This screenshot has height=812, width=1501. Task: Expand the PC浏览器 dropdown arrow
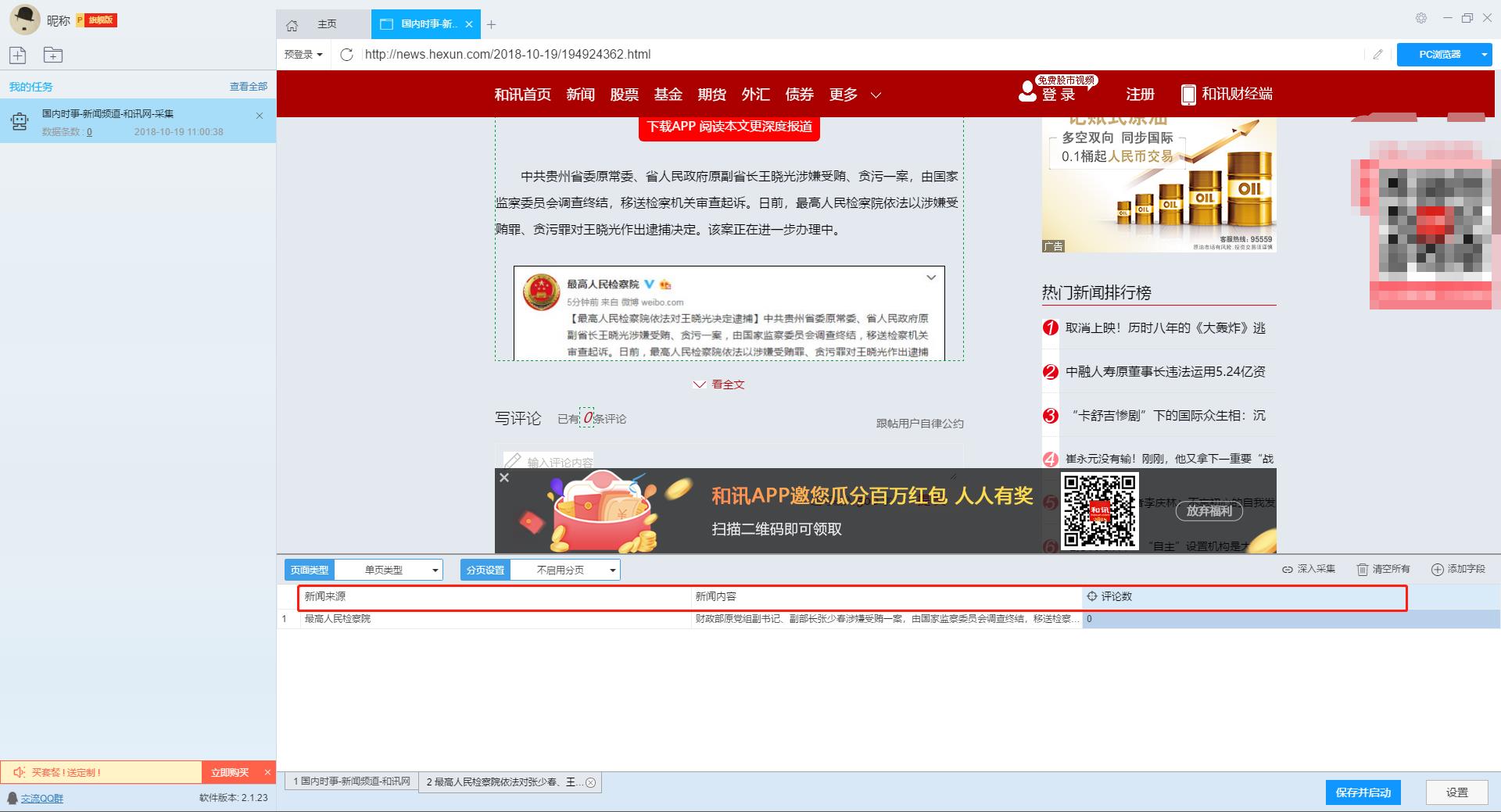[x=1485, y=54]
